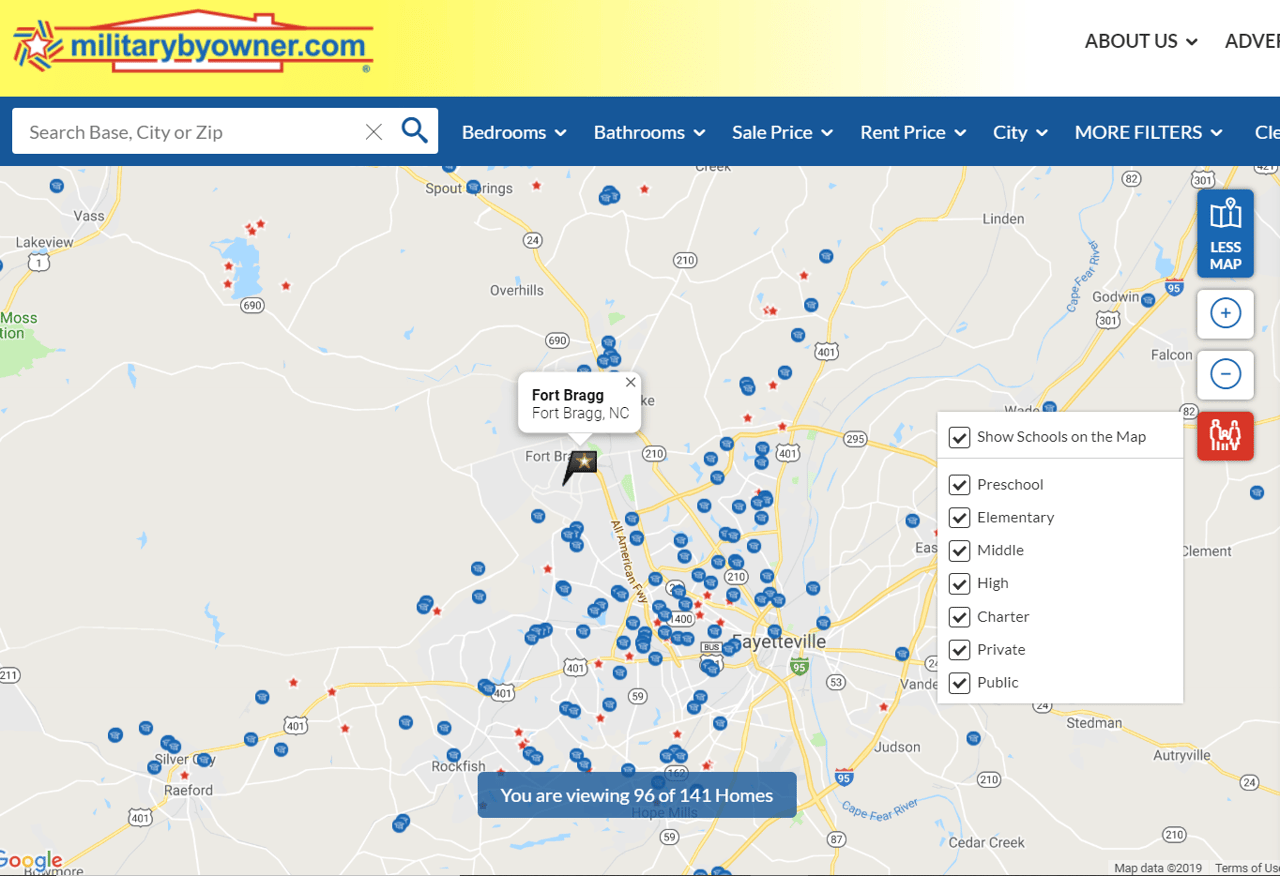Image resolution: width=1280 pixels, height=876 pixels.
Task: Click the Fort Bragg star base marker
Action: 583,462
